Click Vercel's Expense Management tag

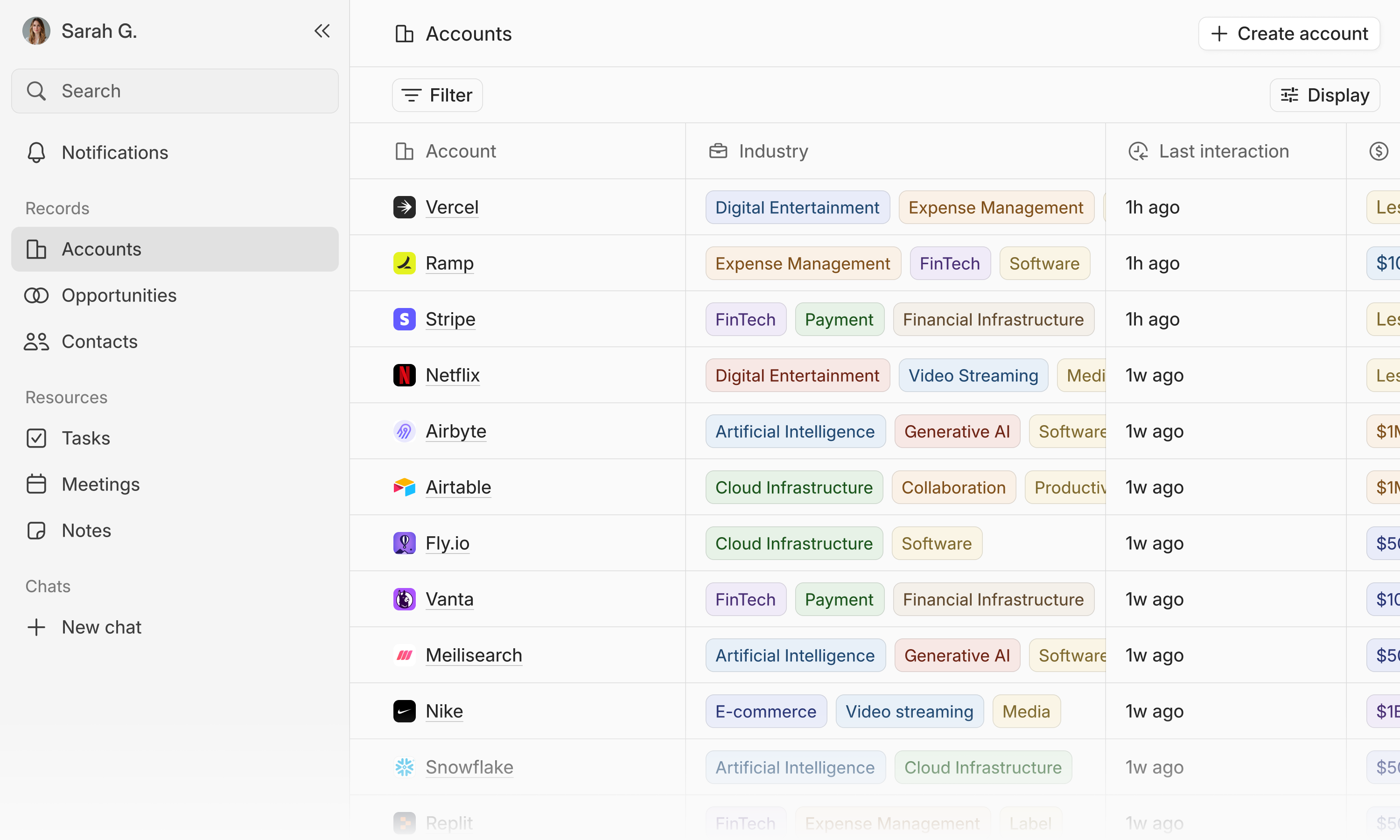(996, 207)
